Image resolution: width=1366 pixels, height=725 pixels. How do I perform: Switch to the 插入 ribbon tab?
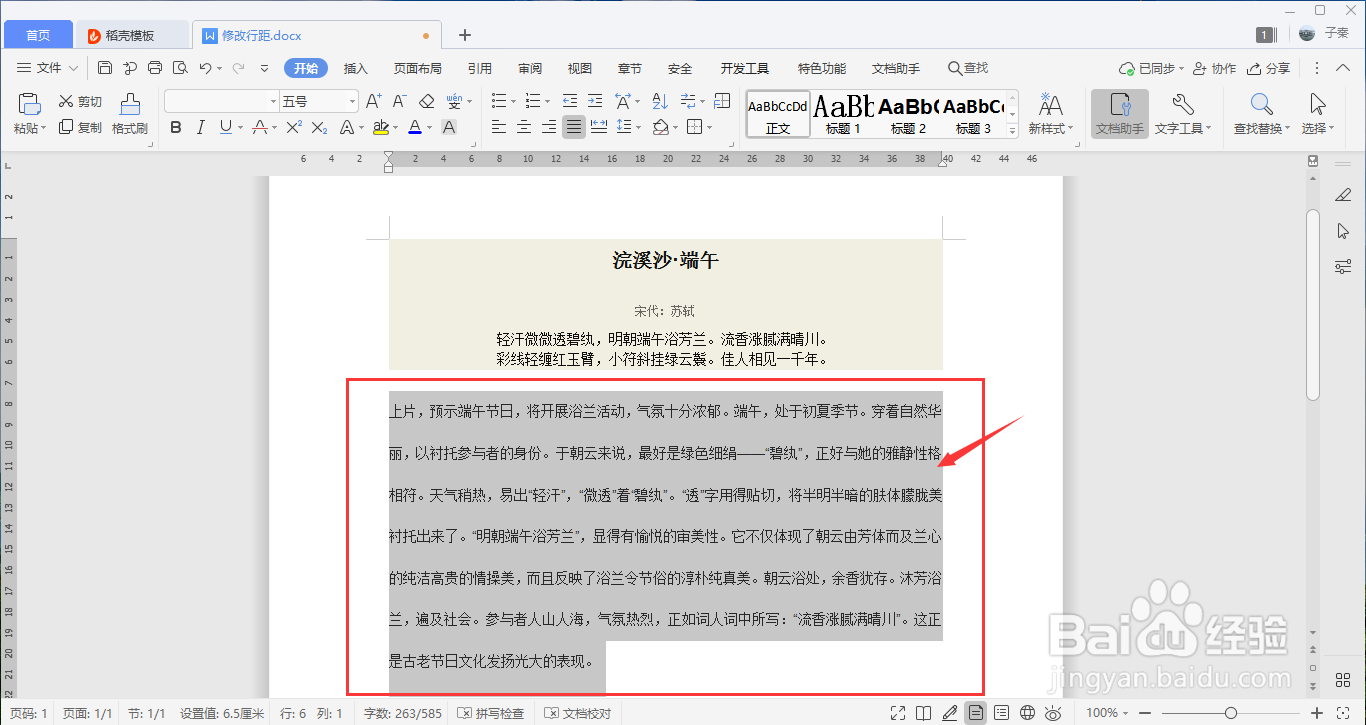click(356, 68)
